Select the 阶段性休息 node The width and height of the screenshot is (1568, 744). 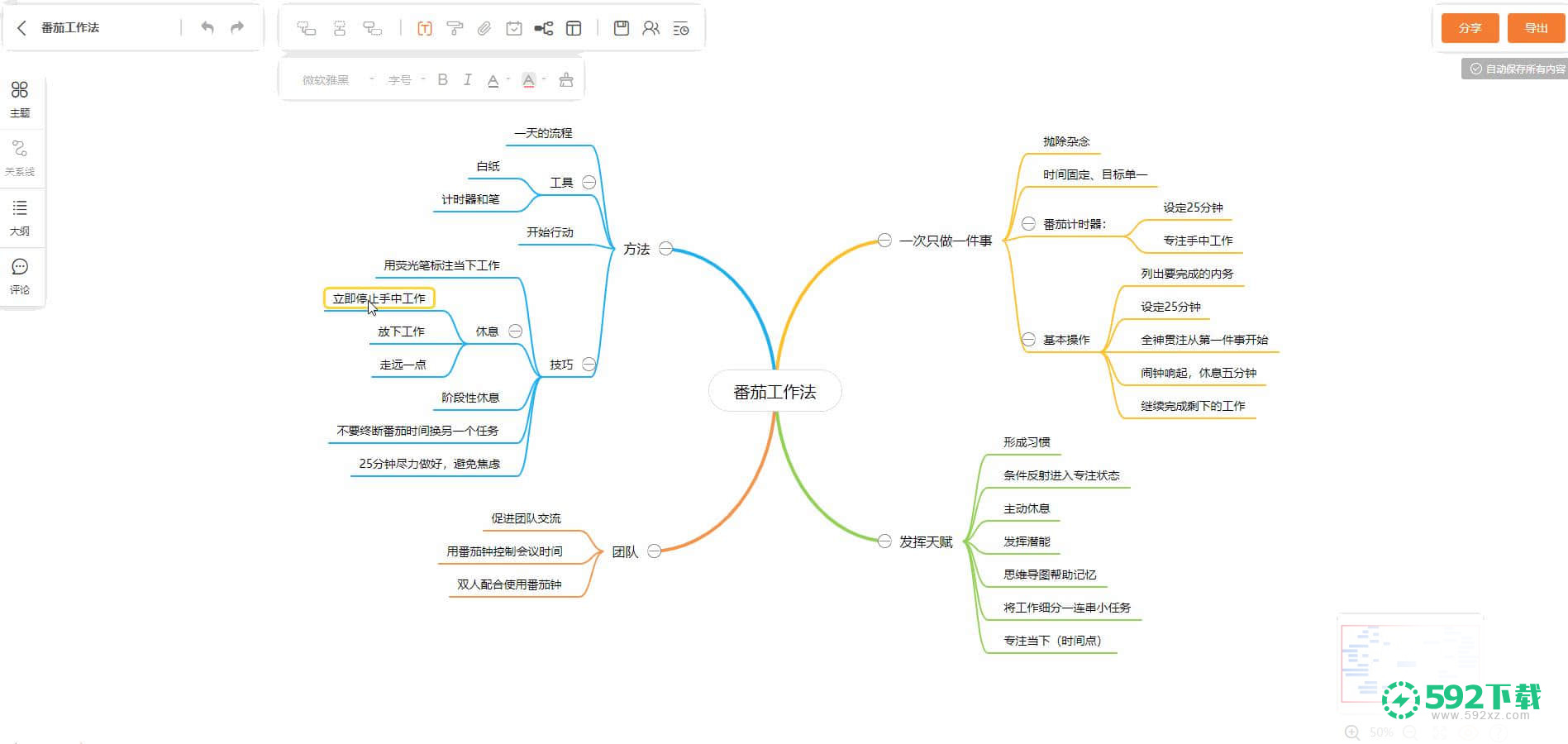(x=470, y=398)
